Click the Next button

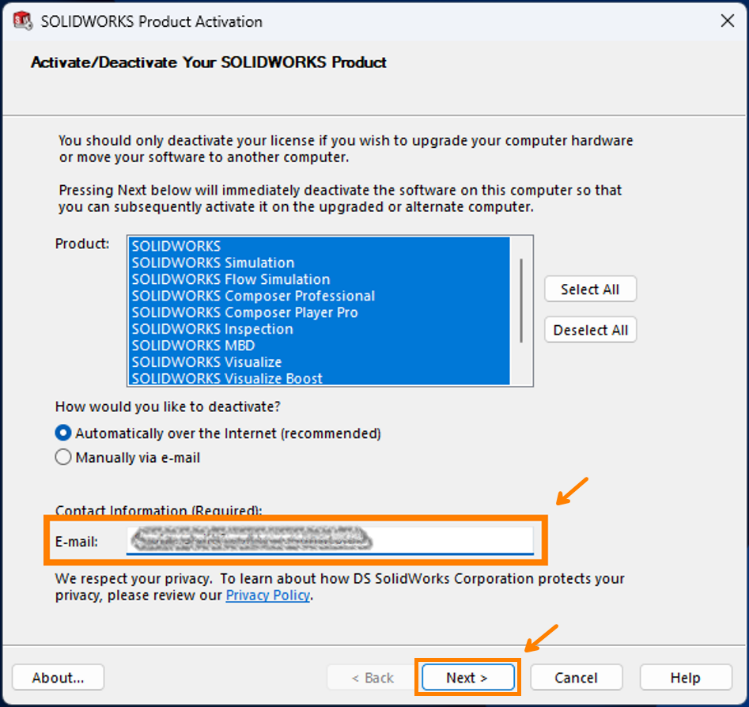(467, 677)
